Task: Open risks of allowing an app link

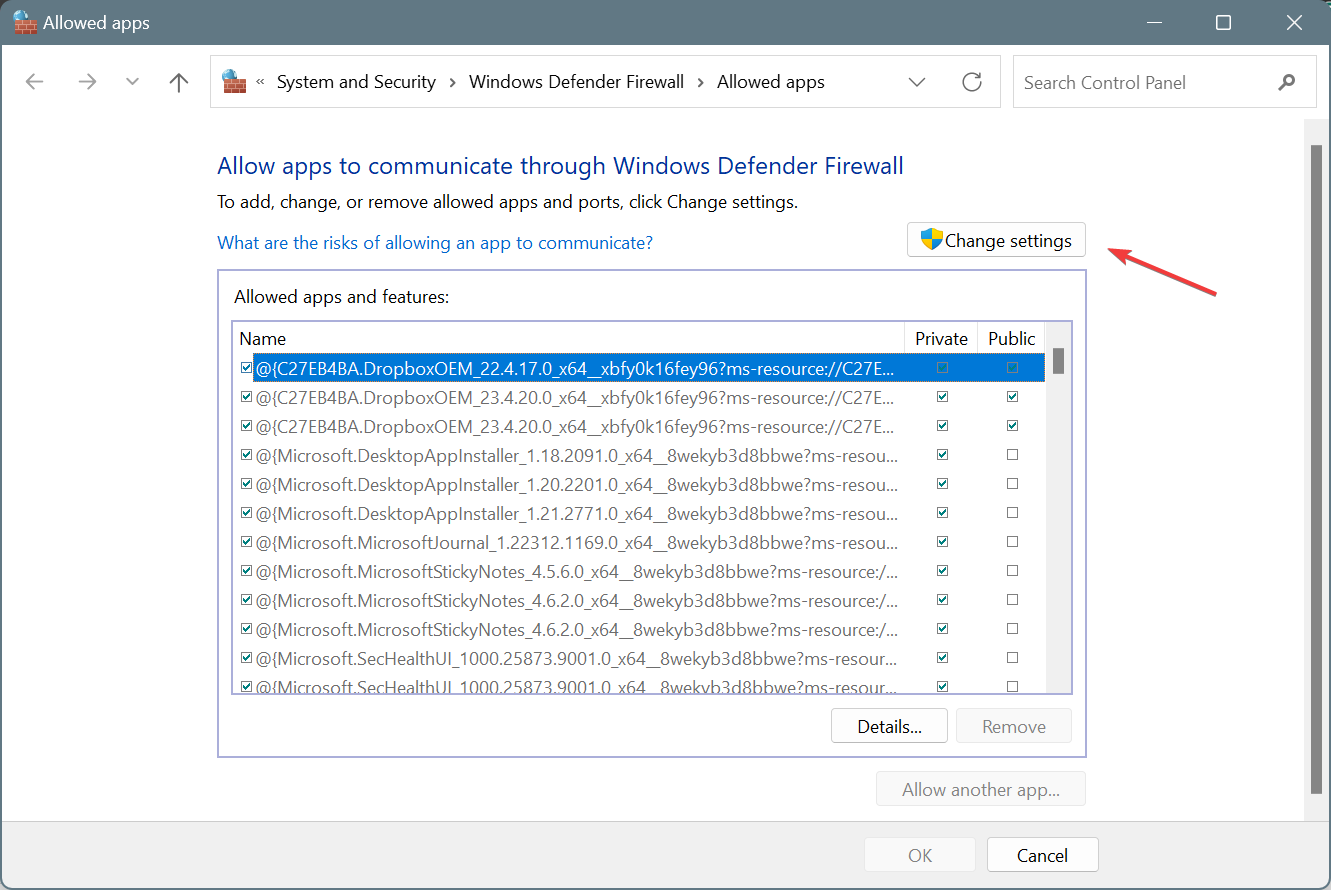Action: tap(435, 242)
